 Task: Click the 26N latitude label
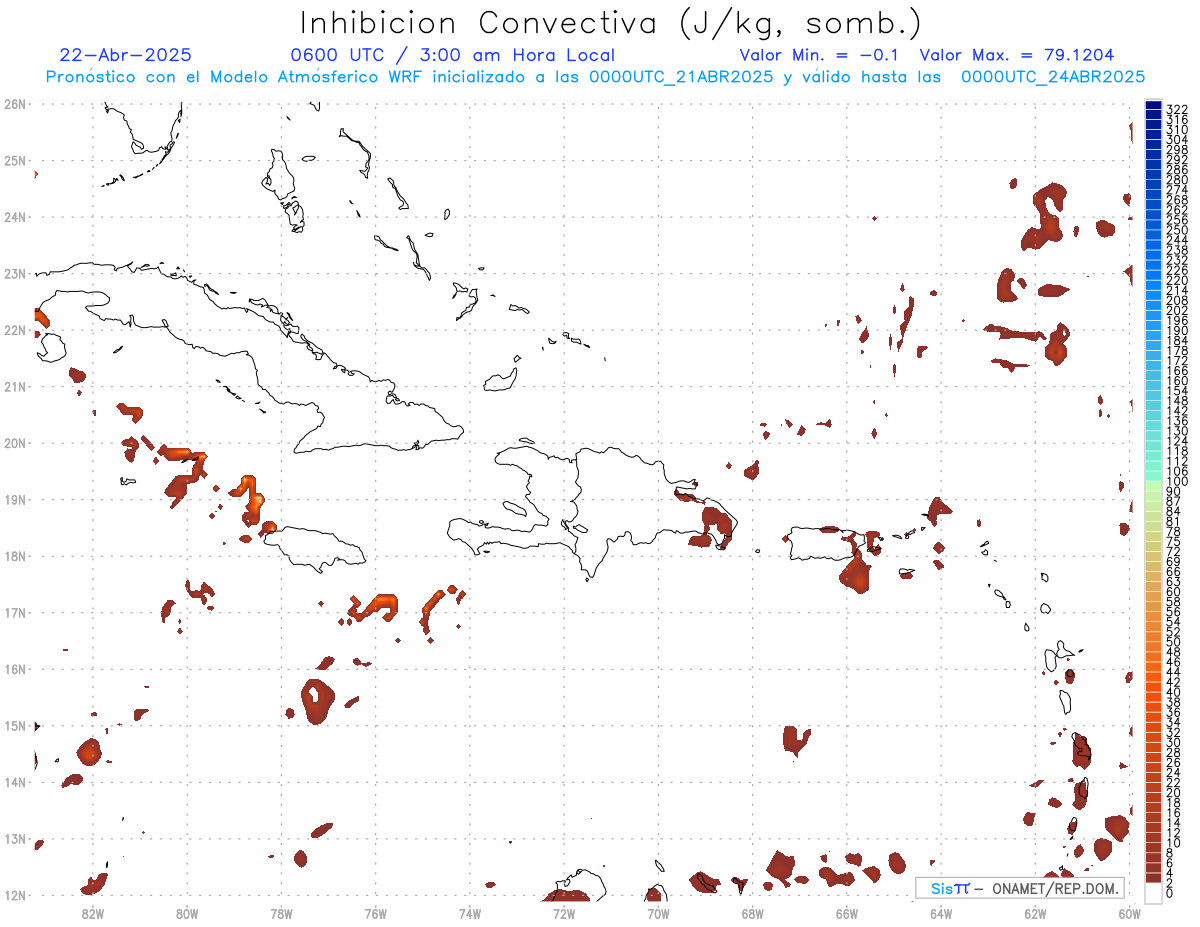coord(14,104)
